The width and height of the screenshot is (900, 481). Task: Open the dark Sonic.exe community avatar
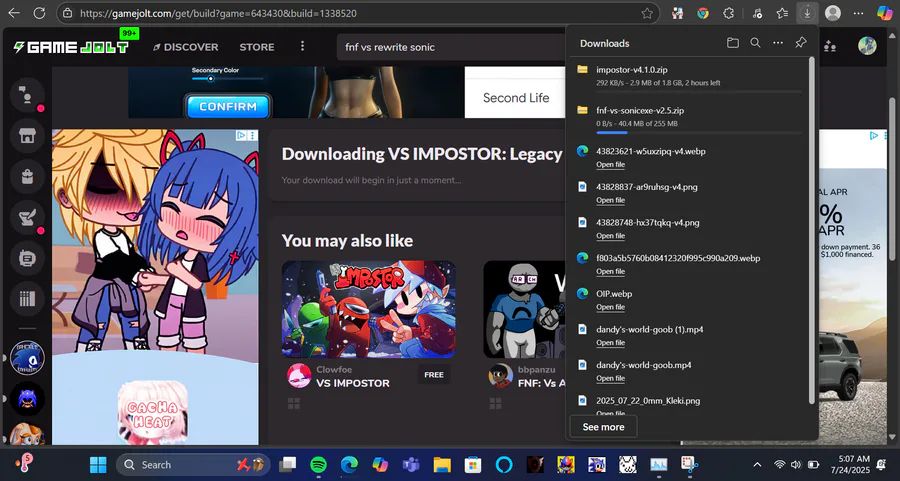pos(27,399)
